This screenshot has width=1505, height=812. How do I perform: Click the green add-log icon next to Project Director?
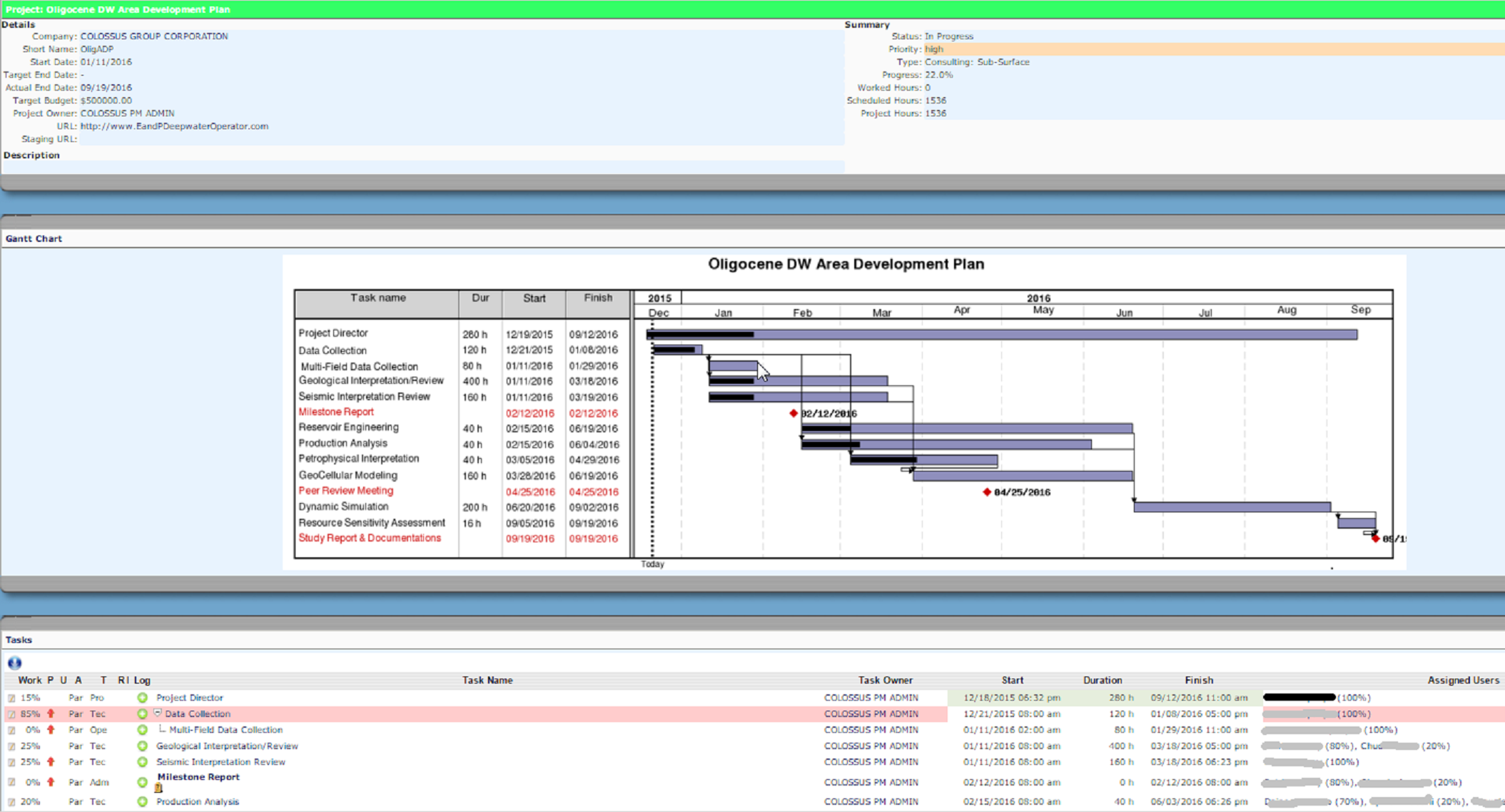pos(143,697)
